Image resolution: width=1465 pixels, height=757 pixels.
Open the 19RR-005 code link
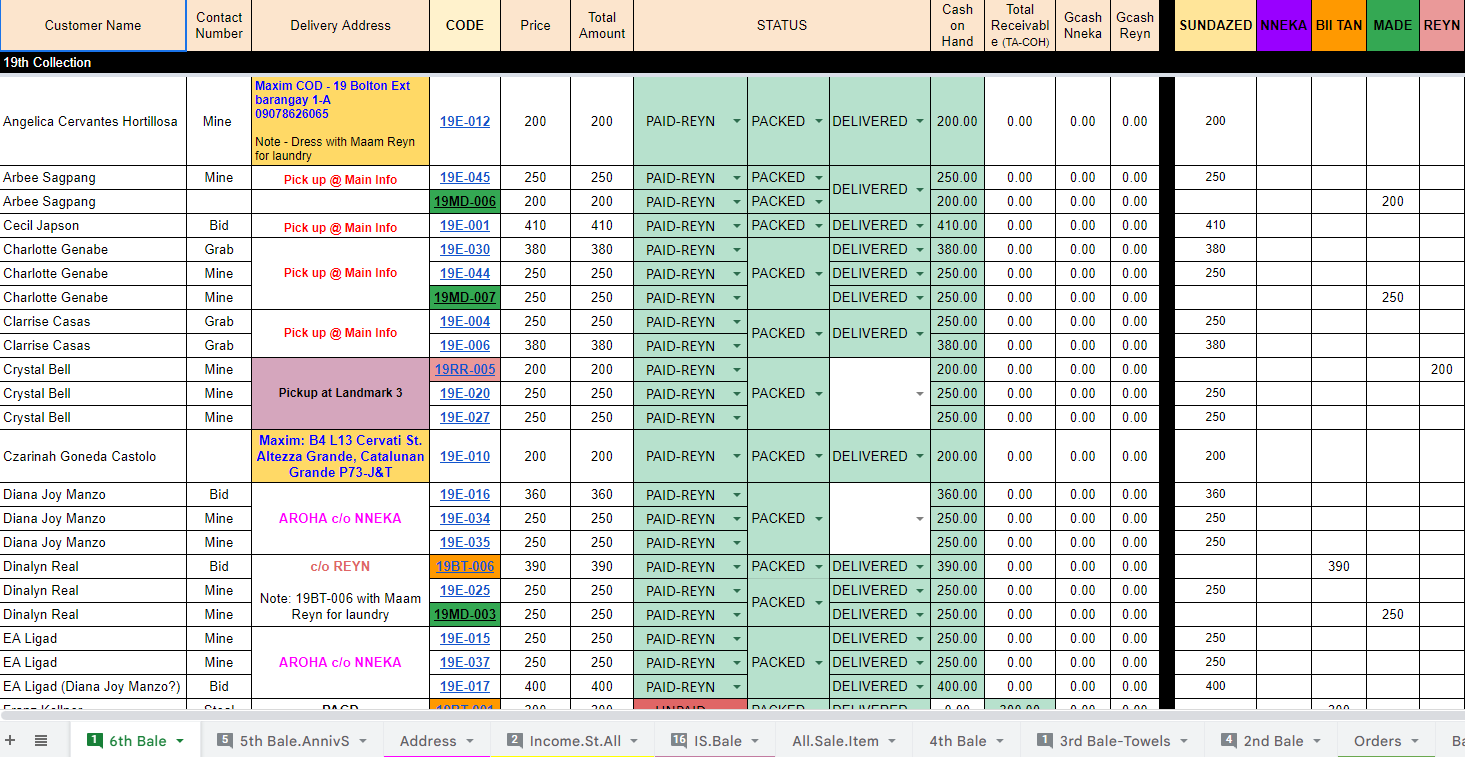point(465,370)
